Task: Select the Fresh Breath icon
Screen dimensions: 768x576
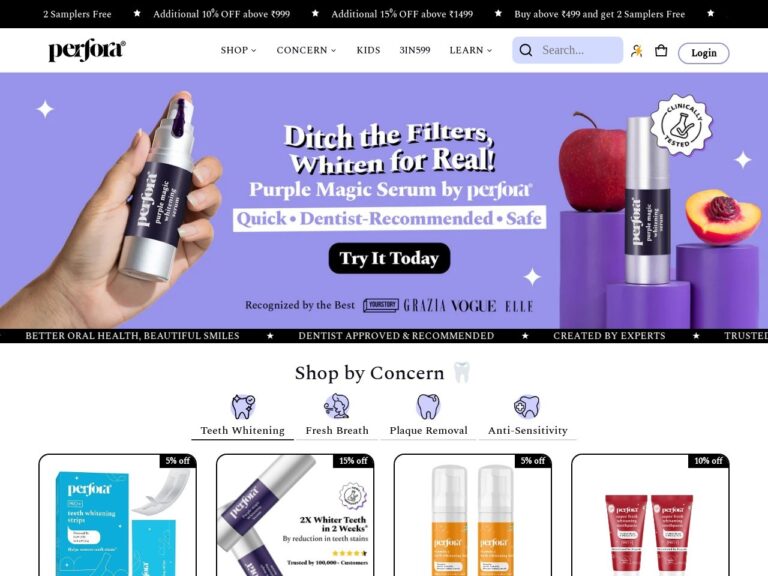Action: 336,406
